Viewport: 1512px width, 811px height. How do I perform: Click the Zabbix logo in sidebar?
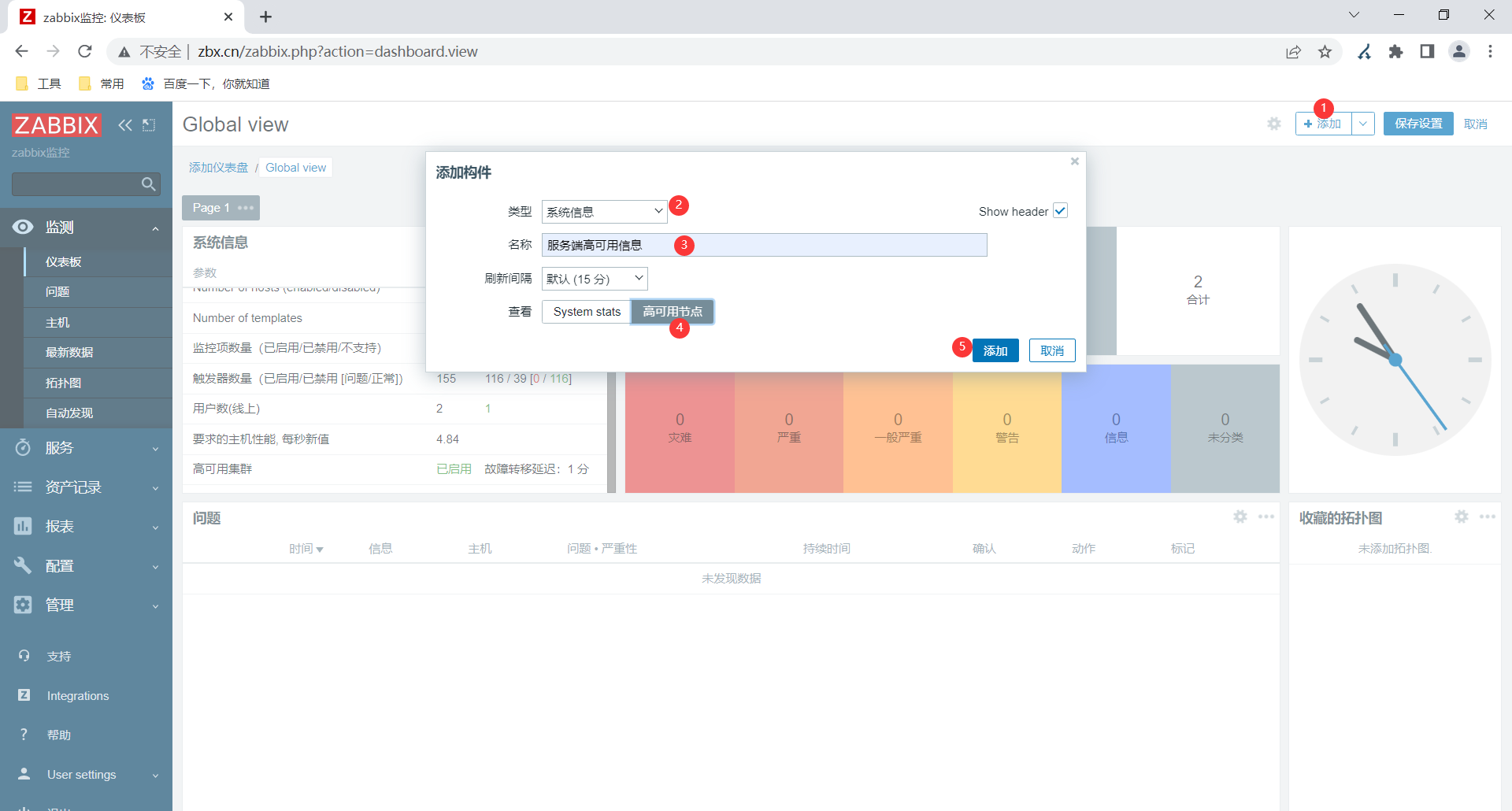(x=56, y=125)
